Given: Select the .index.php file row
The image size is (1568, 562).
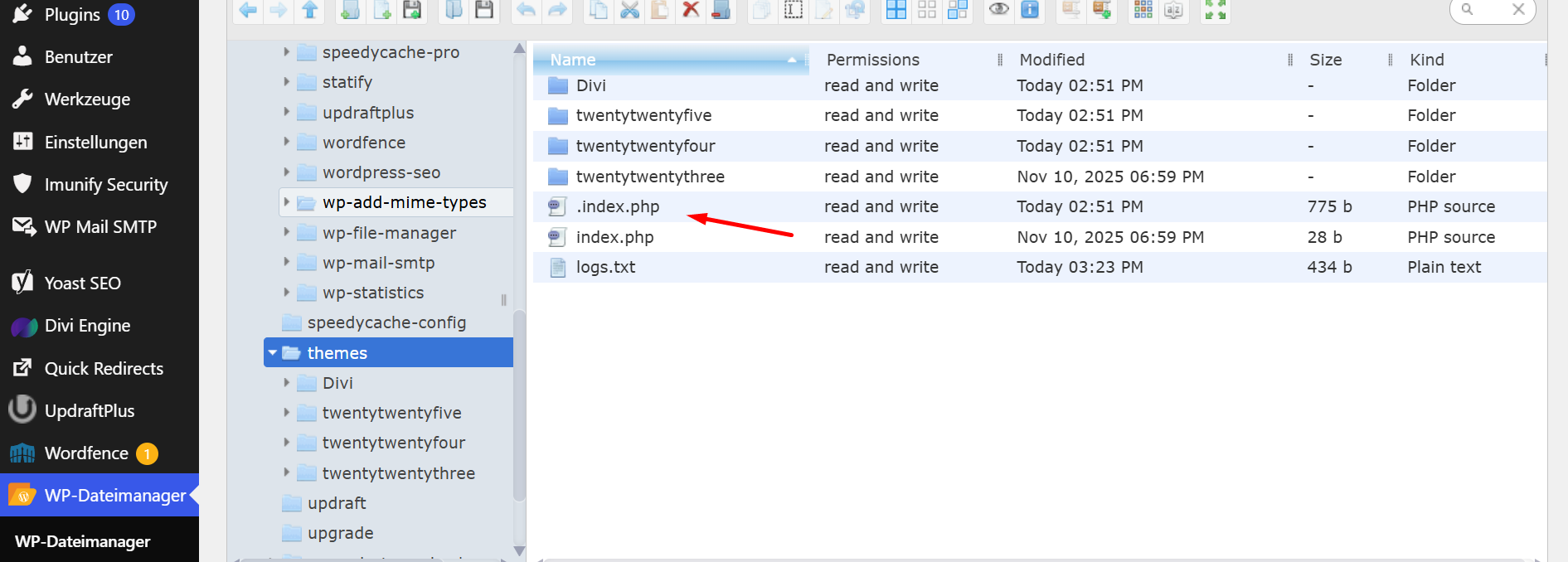Looking at the screenshot, I should click(1040, 206).
